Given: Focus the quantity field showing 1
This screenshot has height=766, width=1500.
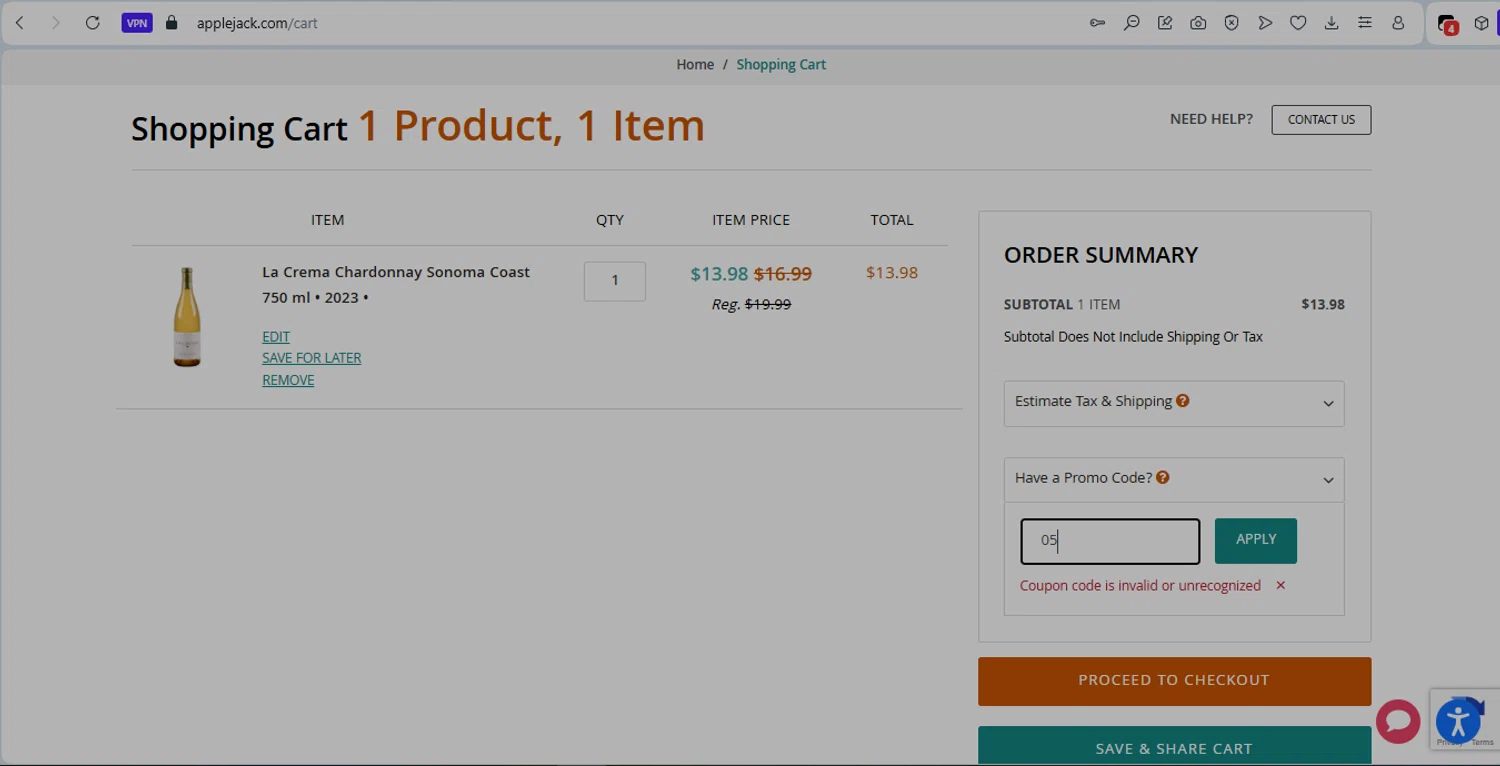Looking at the screenshot, I should coord(615,281).
